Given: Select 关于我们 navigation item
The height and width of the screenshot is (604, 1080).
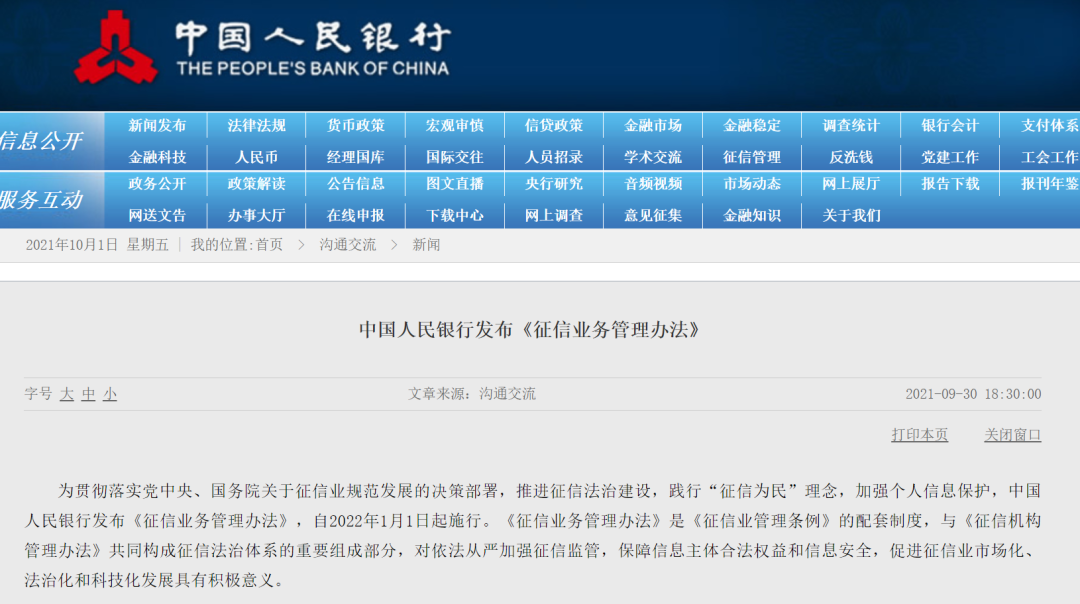Looking at the screenshot, I should (x=851, y=216).
